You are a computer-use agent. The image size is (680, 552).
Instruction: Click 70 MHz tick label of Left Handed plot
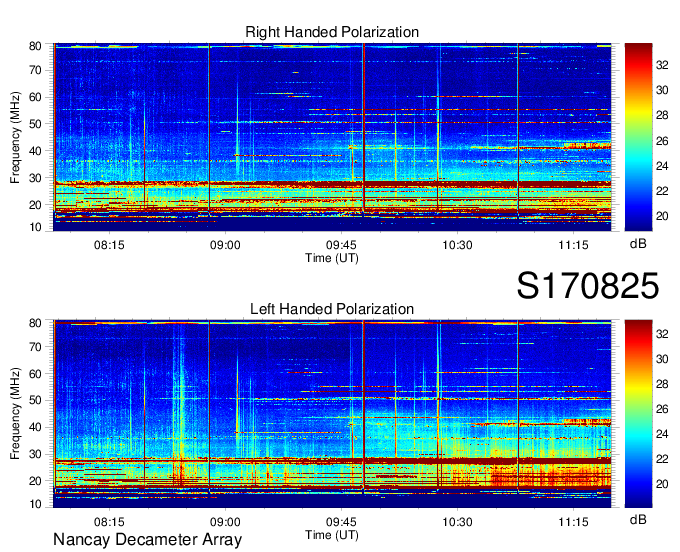point(35,347)
